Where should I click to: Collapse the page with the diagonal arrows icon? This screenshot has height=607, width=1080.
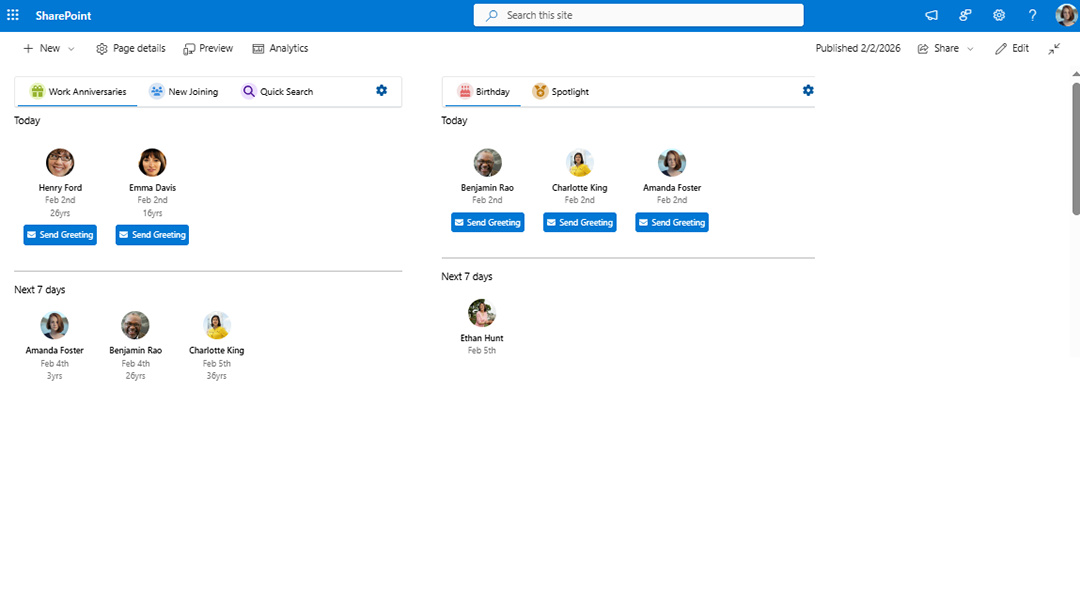tap(1053, 48)
